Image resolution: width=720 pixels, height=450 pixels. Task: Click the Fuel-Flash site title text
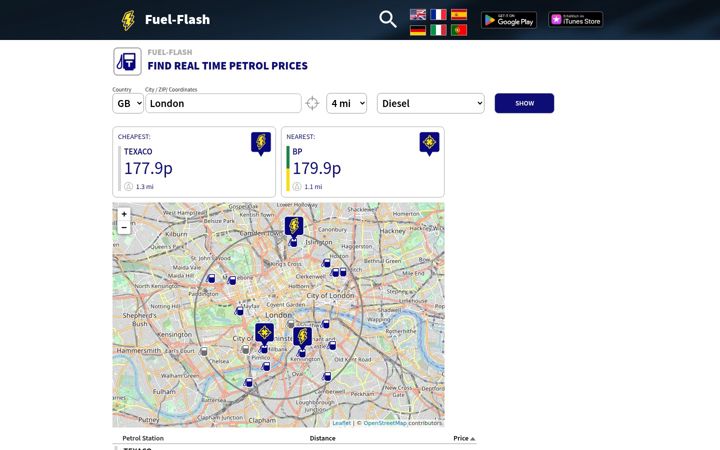point(177,20)
